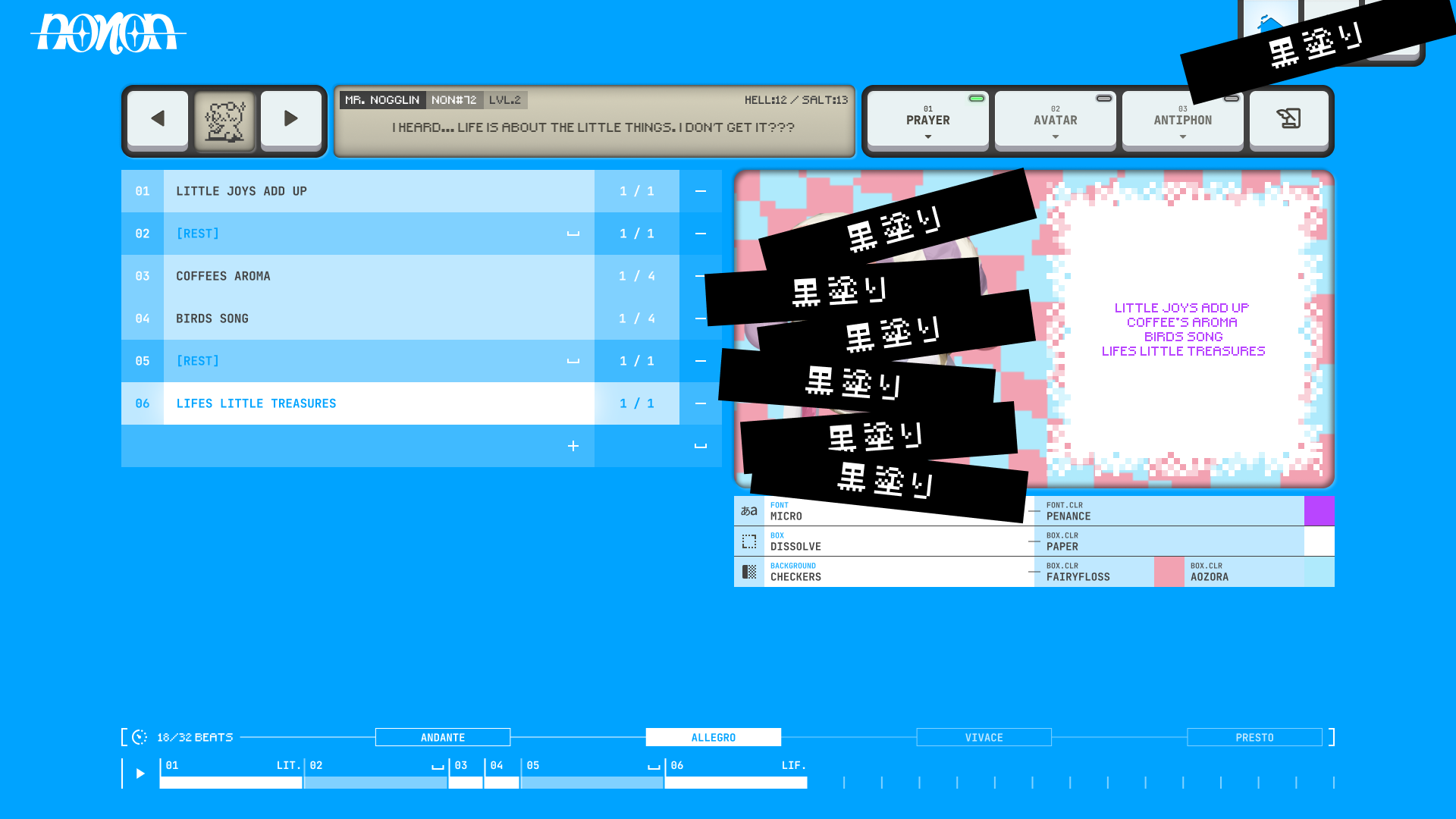Click the minus button beside LITTLE JOYS ADD UP
The height and width of the screenshot is (819, 1456).
tap(700, 191)
